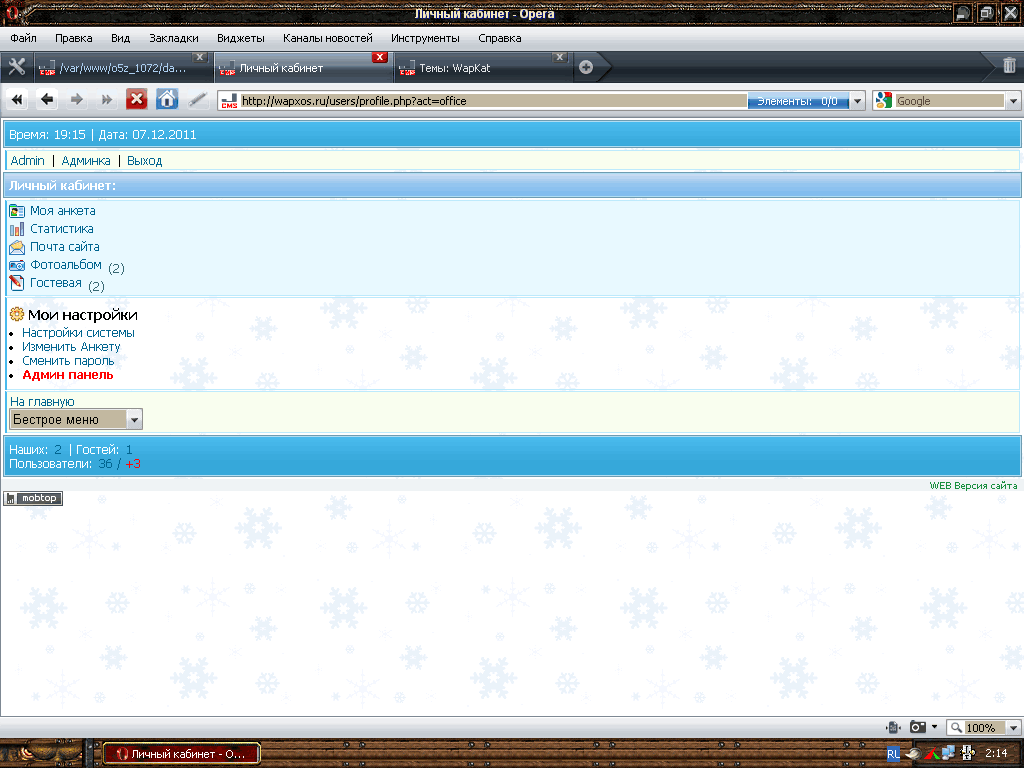Click the RL language tray indicator
Viewport: 1024px width, 768px height.
(x=893, y=753)
